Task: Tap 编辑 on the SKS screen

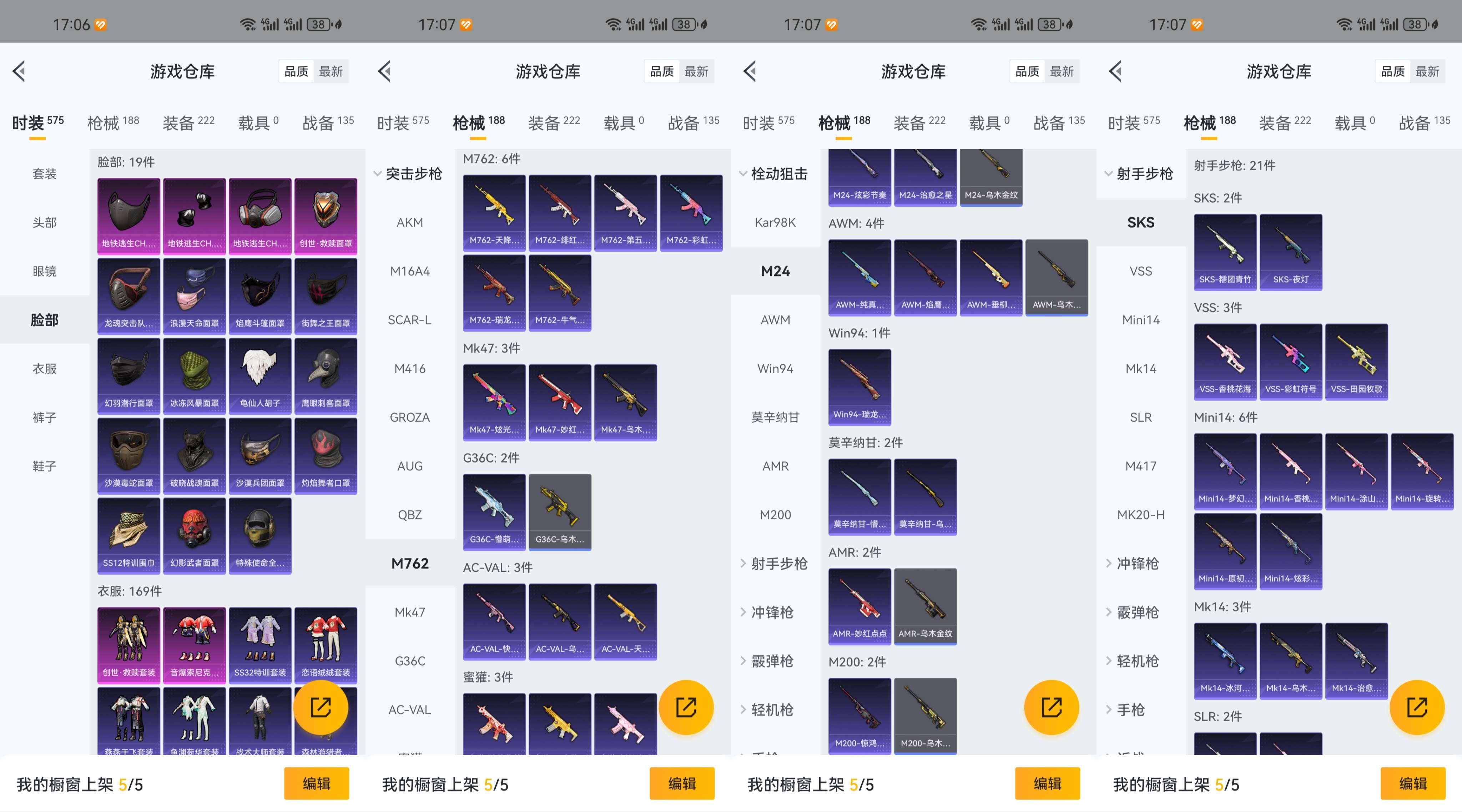Action: pyautogui.click(x=1413, y=784)
